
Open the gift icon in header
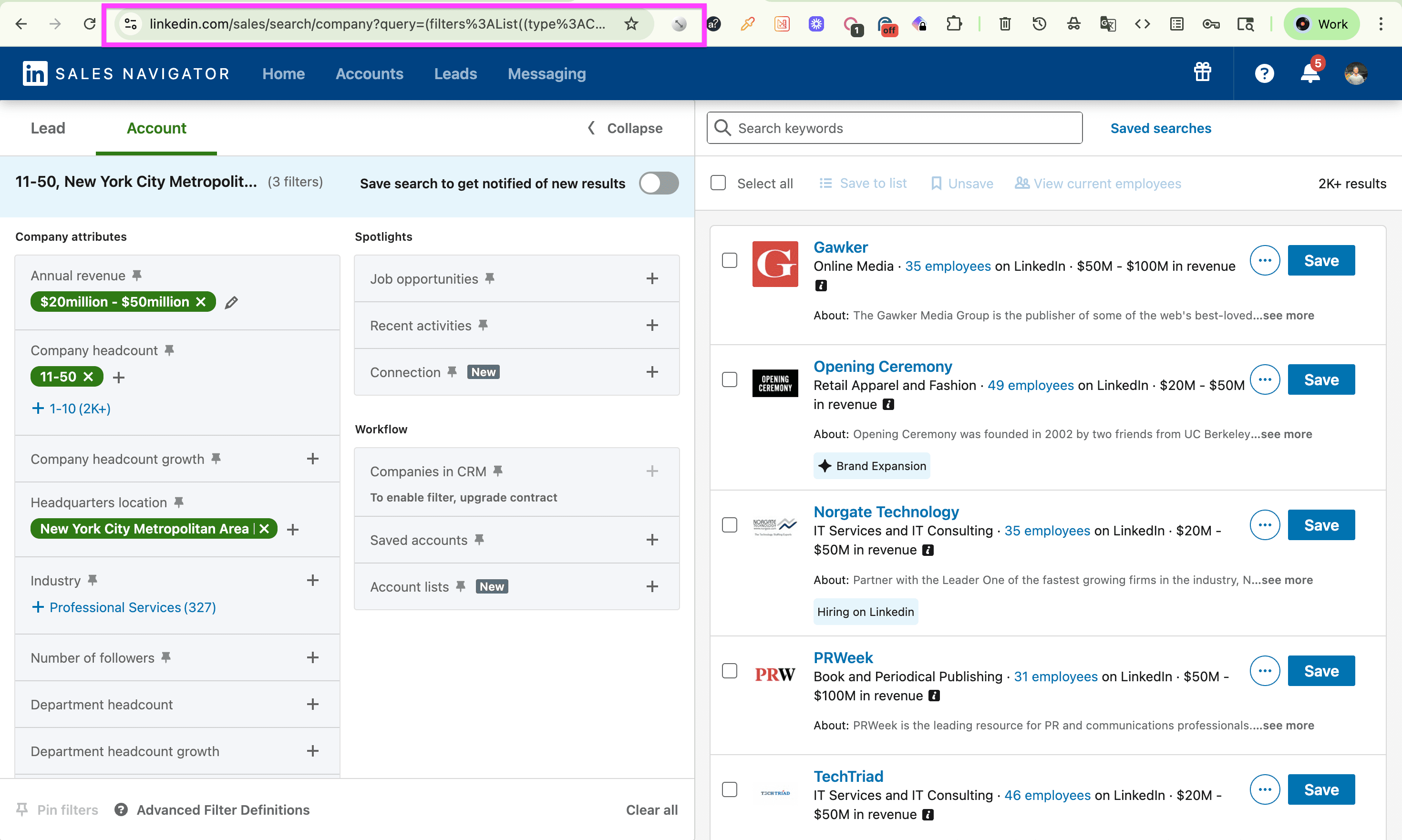pyautogui.click(x=1202, y=72)
